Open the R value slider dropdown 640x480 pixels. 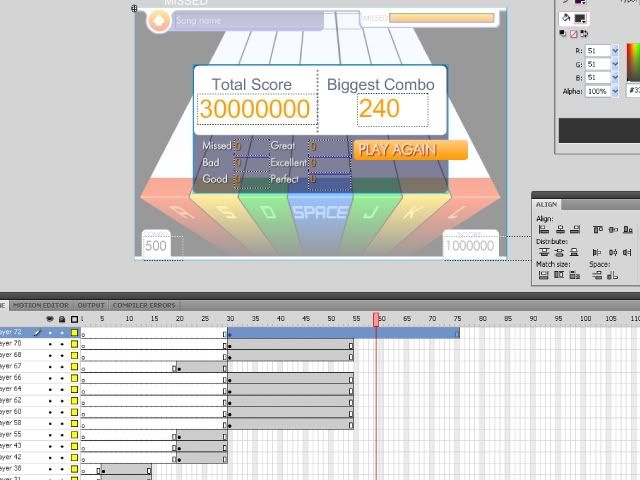click(x=615, y=51)
